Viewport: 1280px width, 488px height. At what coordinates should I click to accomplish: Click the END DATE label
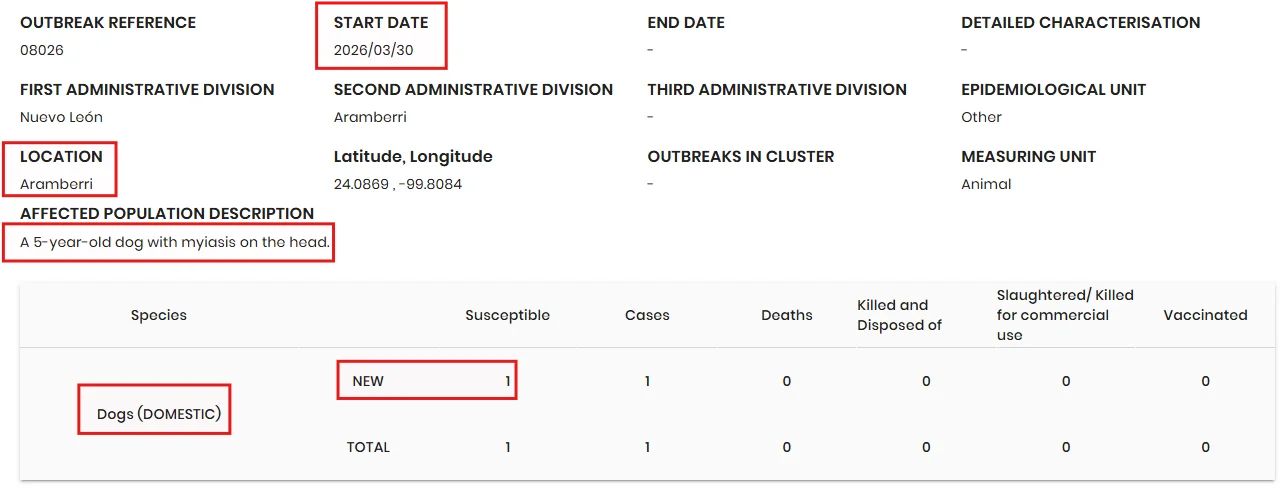pyautogui.click(x=686, y=23)
